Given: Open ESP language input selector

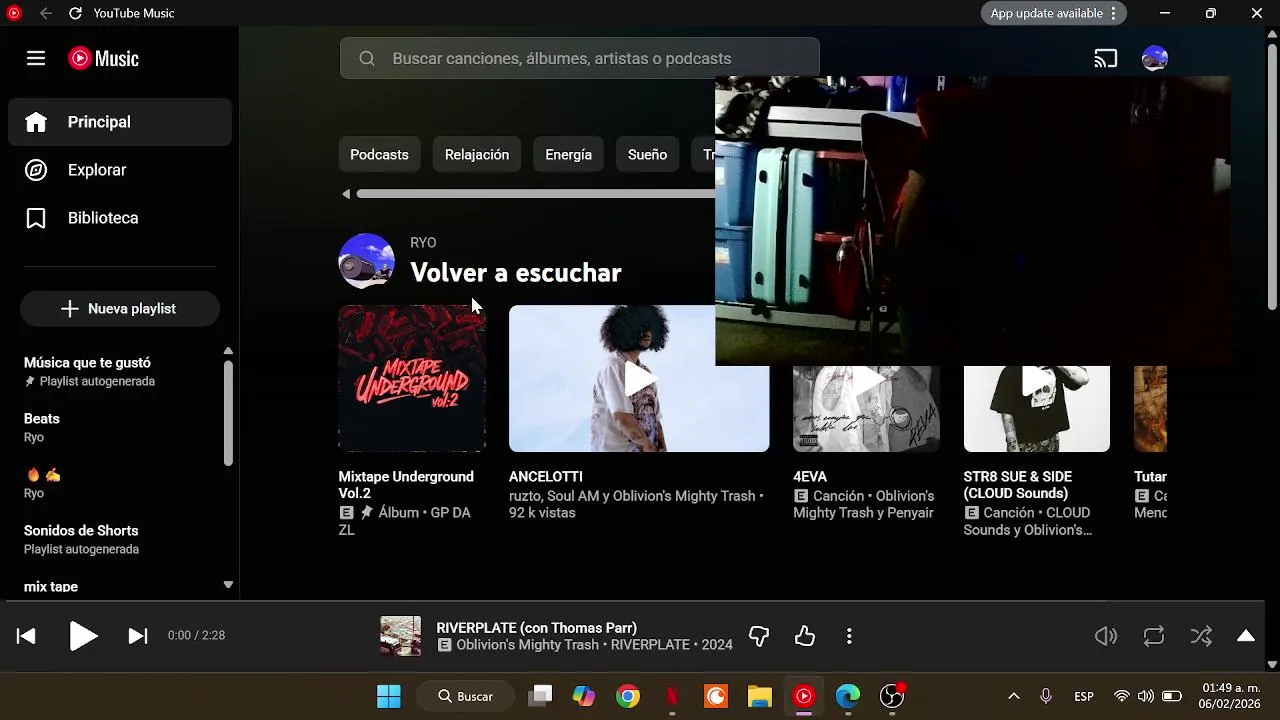Looking at the screenshot, I should (1084, 696).
